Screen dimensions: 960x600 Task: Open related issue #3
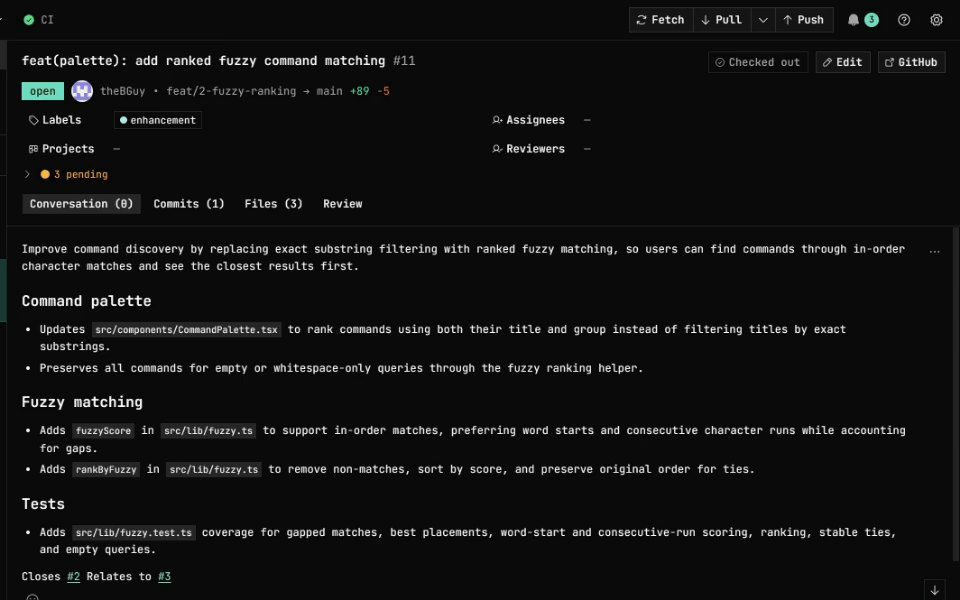165,576
